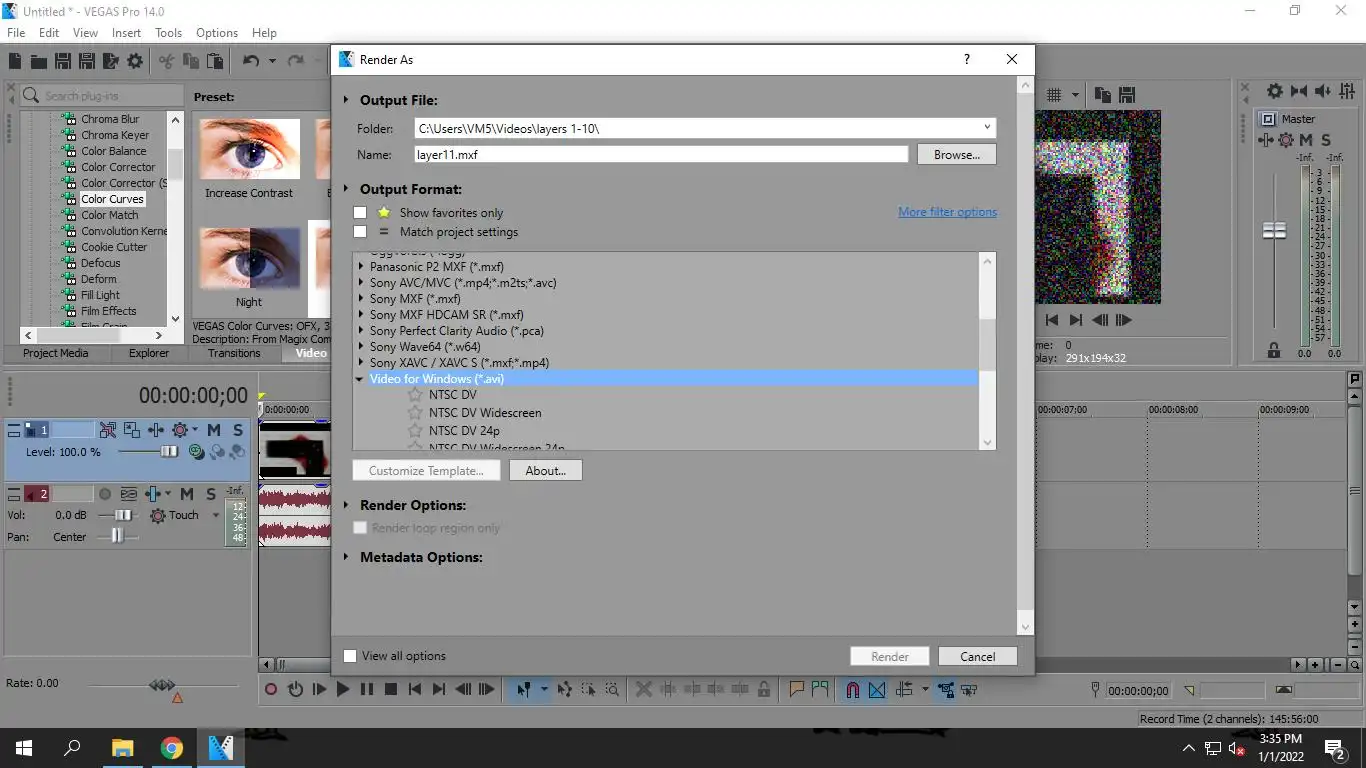1366x768 pixels.
Task: Select NTSC DV Widescreen template
Action: 485,413
